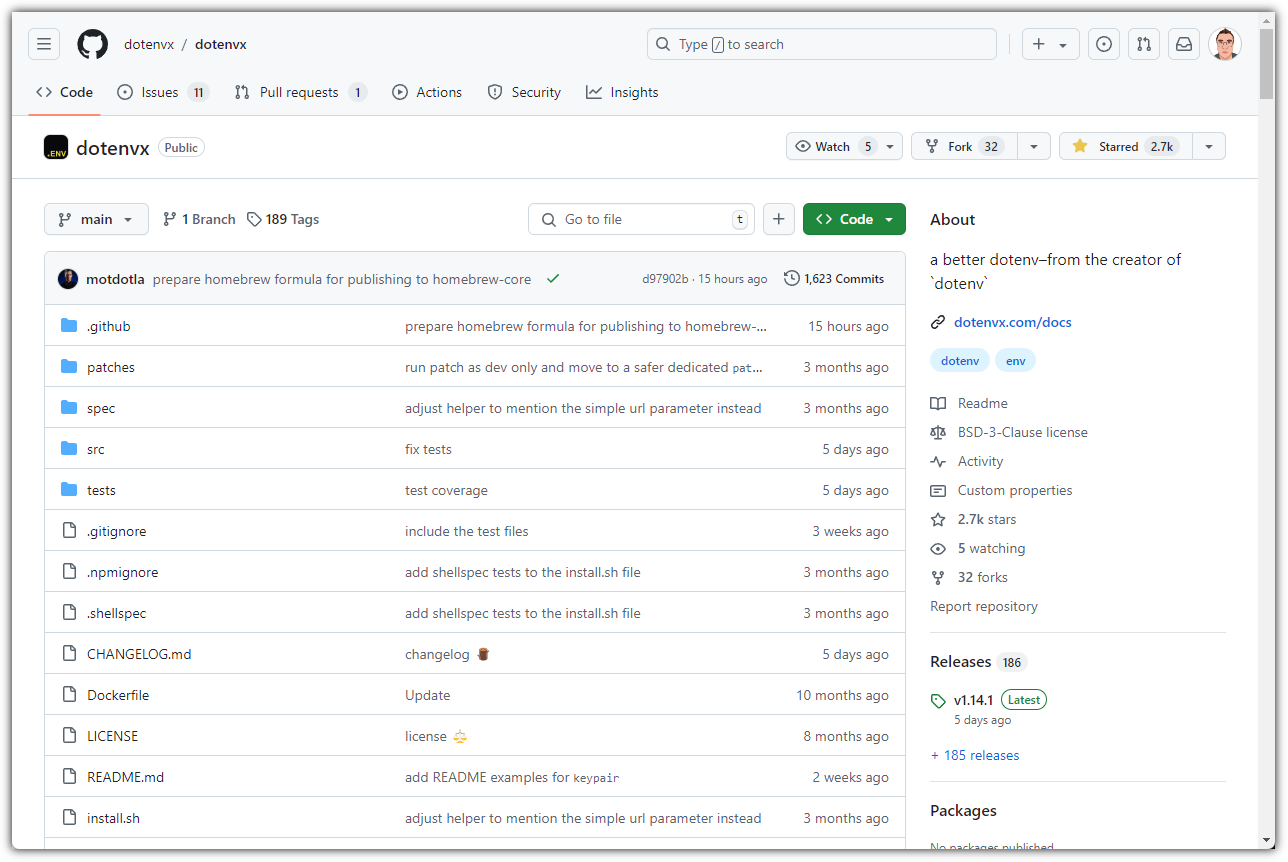Open the 32 forks link
This screenshot has height=862, width=1288.
click(982, 577)
